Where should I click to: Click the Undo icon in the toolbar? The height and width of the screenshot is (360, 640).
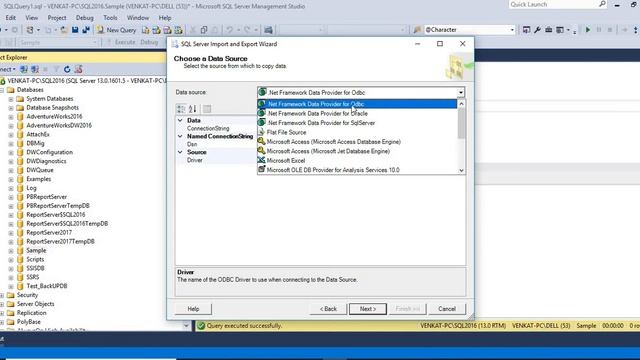pos(230,30)
